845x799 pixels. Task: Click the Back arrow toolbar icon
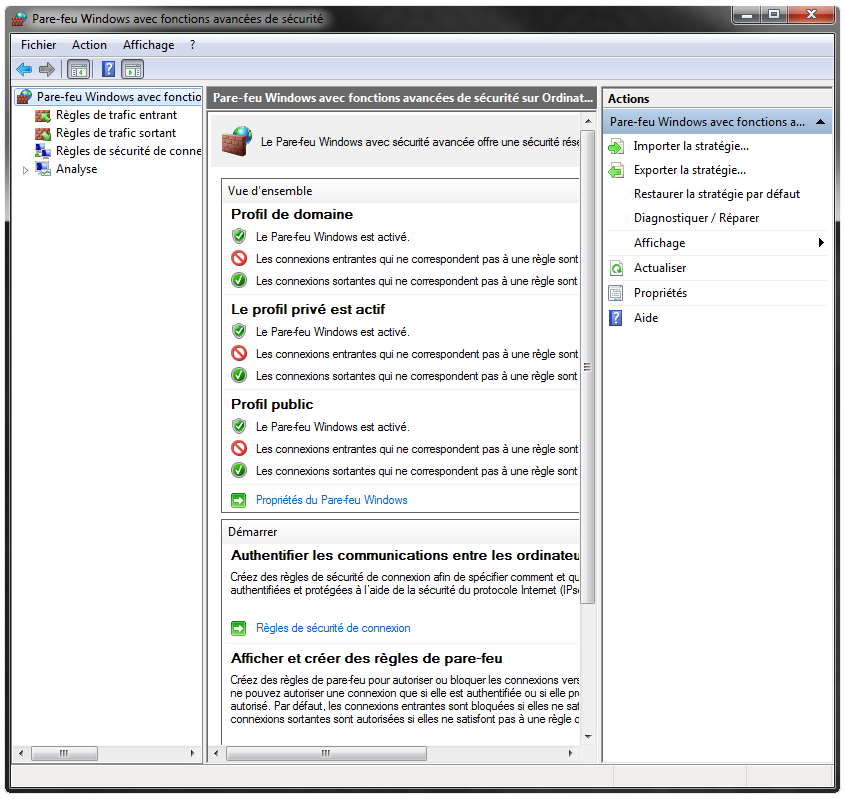point(24,70)
